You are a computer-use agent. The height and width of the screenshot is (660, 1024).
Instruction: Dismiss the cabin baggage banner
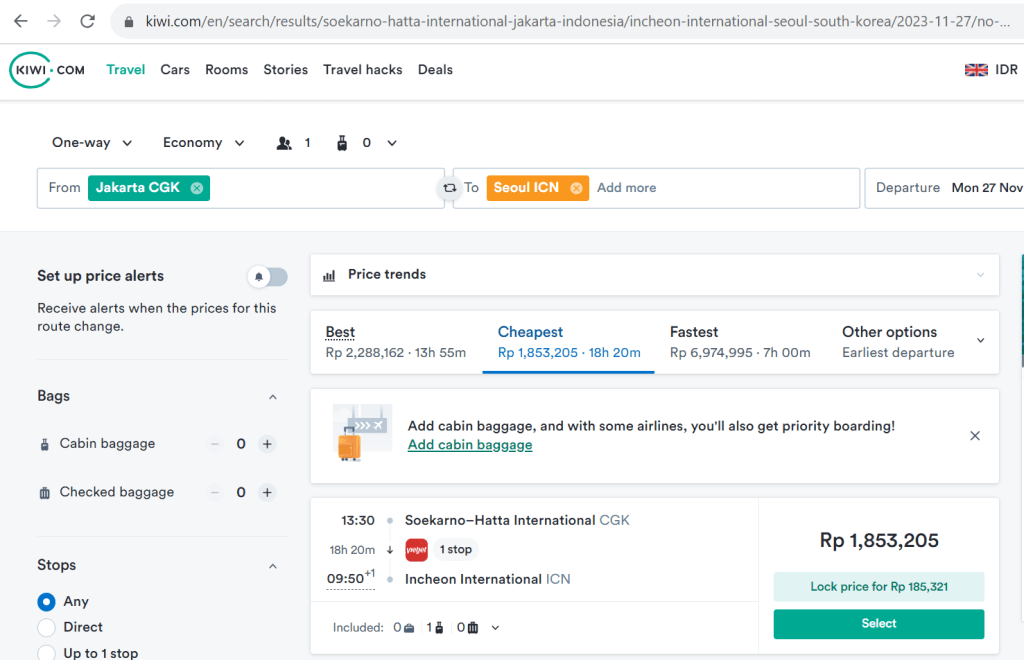[975, 436]
